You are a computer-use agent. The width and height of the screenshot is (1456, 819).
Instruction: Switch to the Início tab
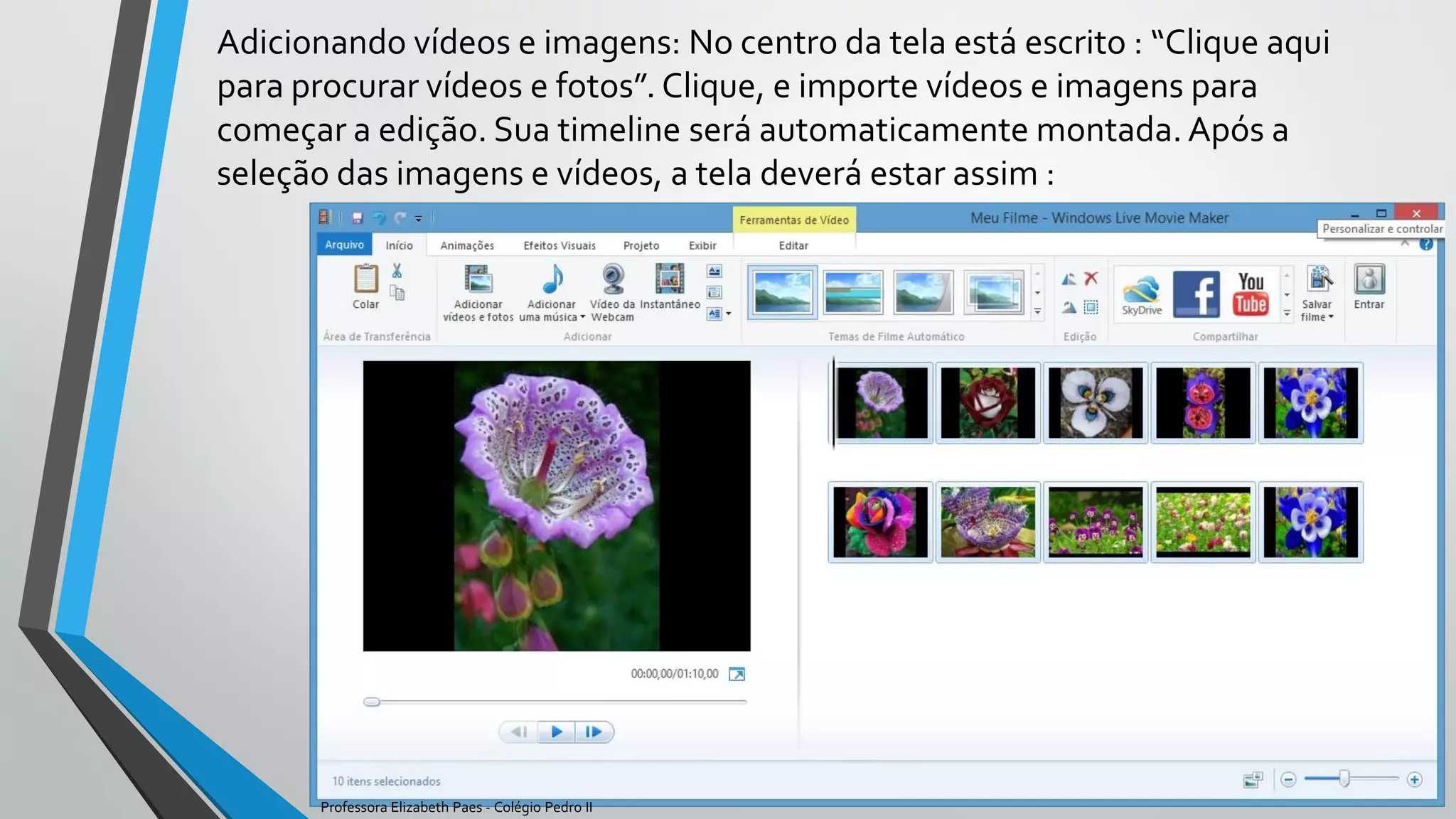pos(400,245)
